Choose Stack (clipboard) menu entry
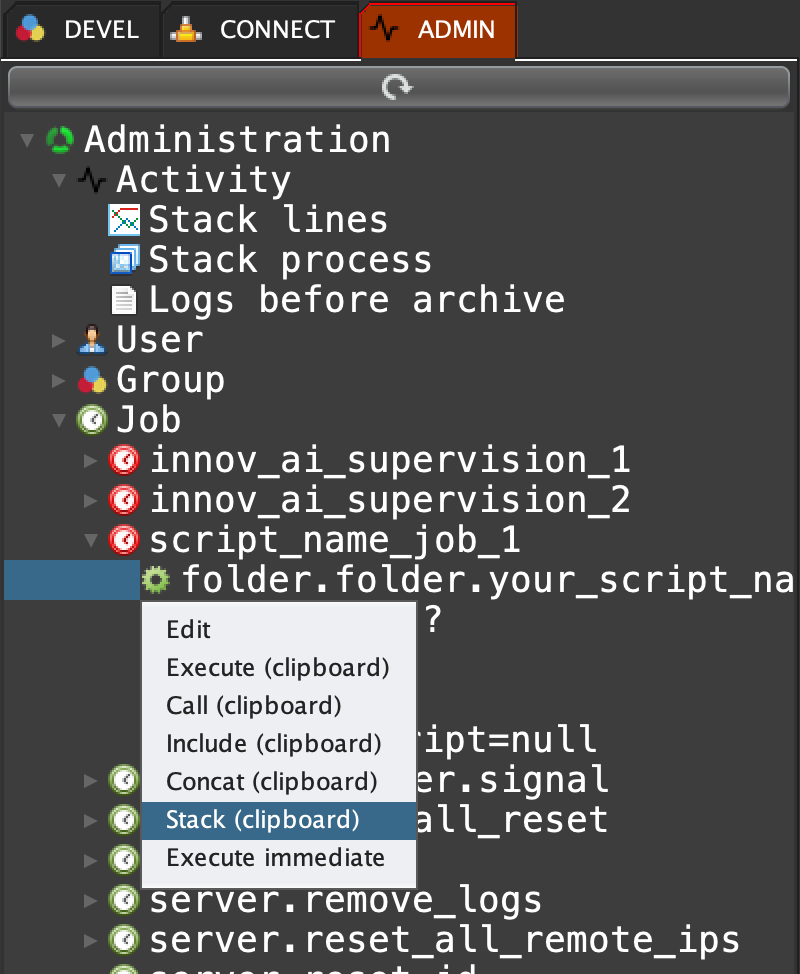This screenshot has width=800, height=974. [262, 820]
